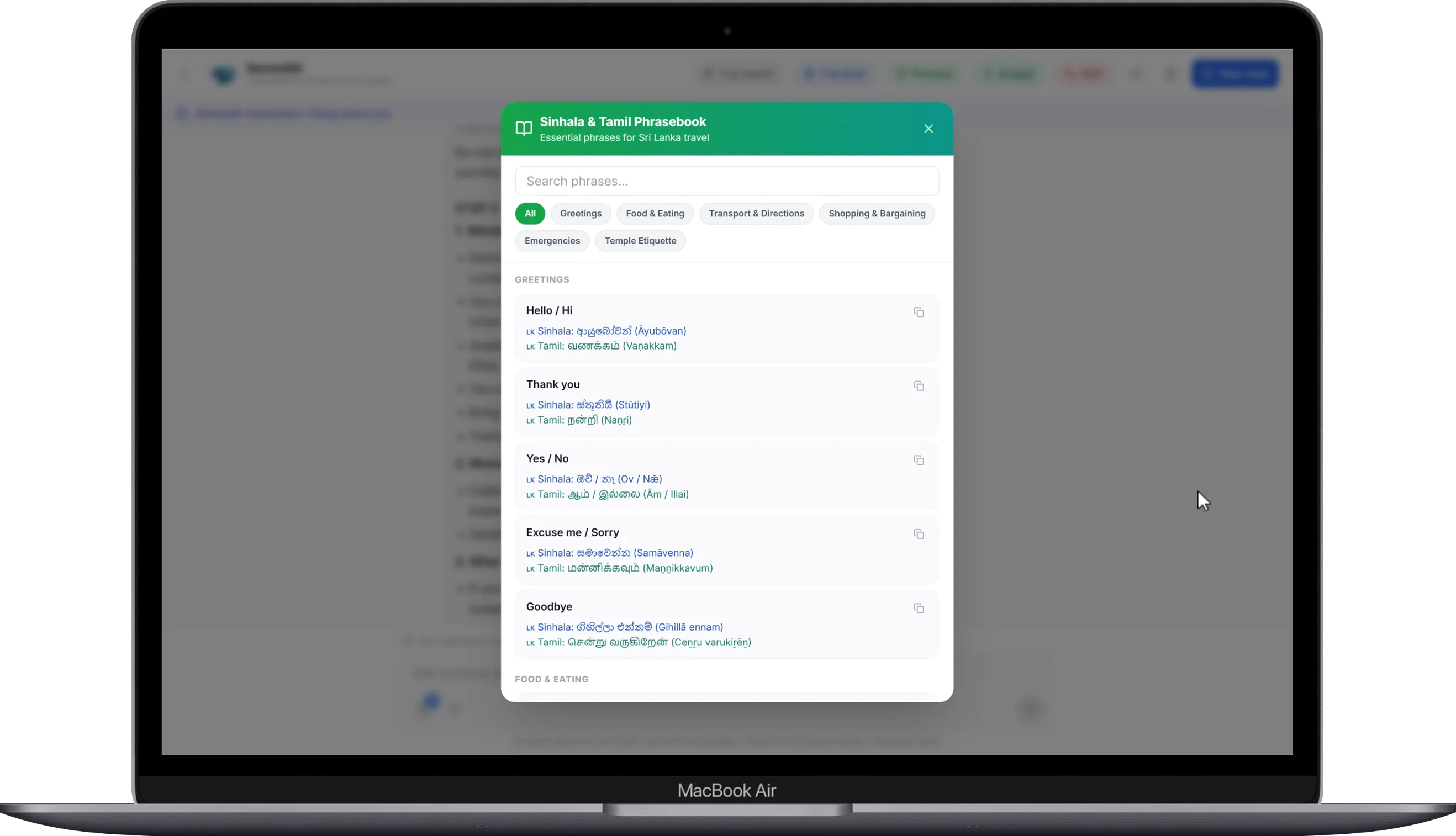The height and width of the screenshot is (836, 1456).
Task: Click Tamil Naṉri translation line
Action: pos(578,420)
